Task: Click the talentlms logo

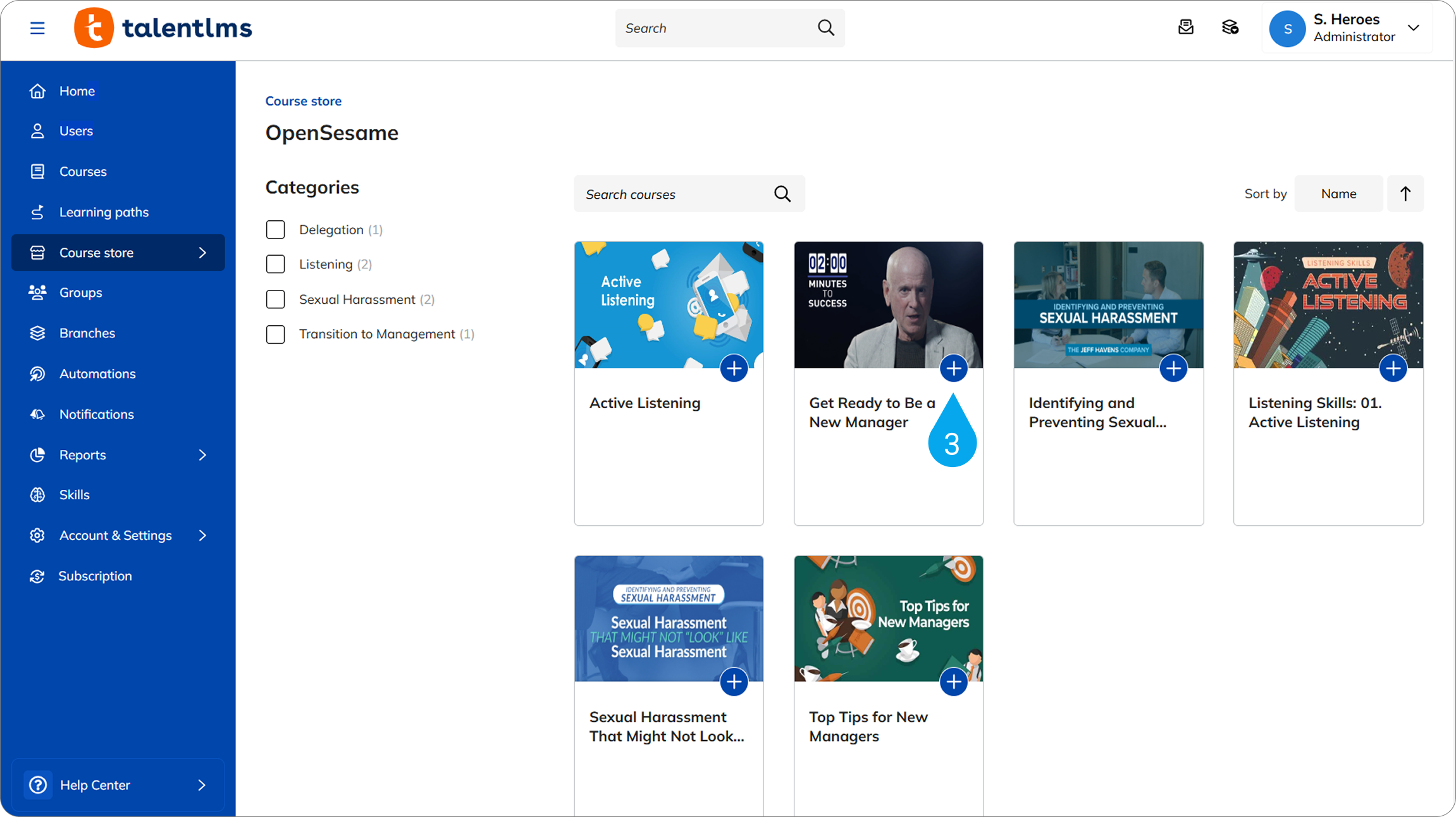Action: click(163, 28)
